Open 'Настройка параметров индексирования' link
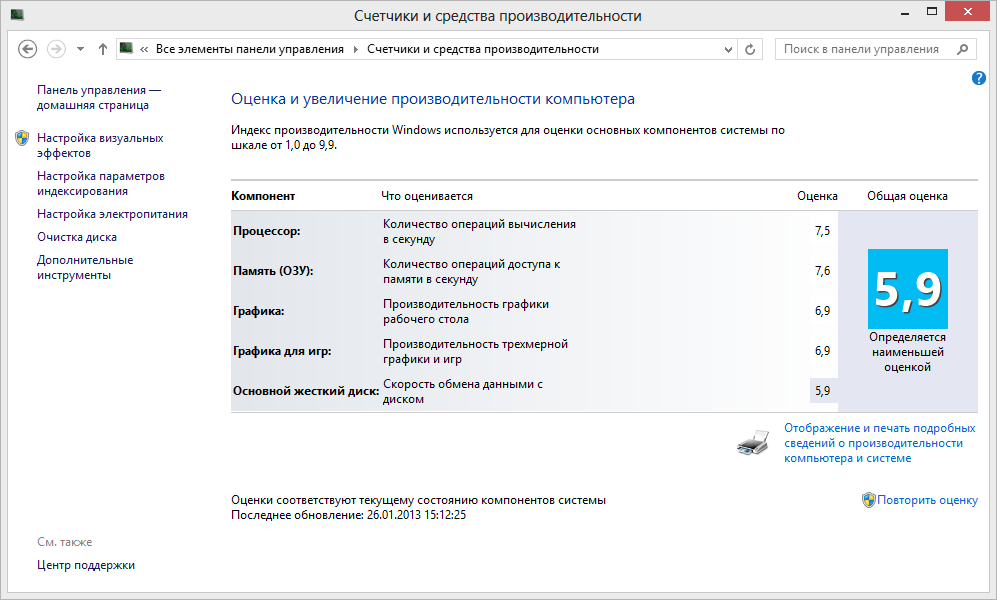Viewport: 997px width, 600px height. tap(100, 184)
